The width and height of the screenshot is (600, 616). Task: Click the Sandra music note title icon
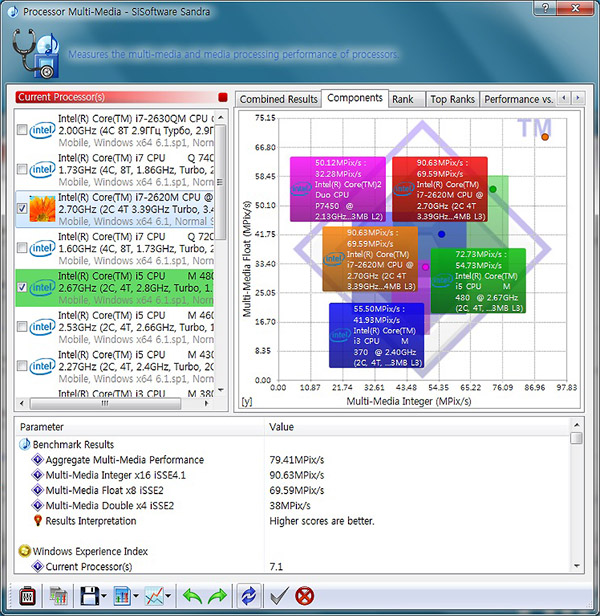coord(13,11)
